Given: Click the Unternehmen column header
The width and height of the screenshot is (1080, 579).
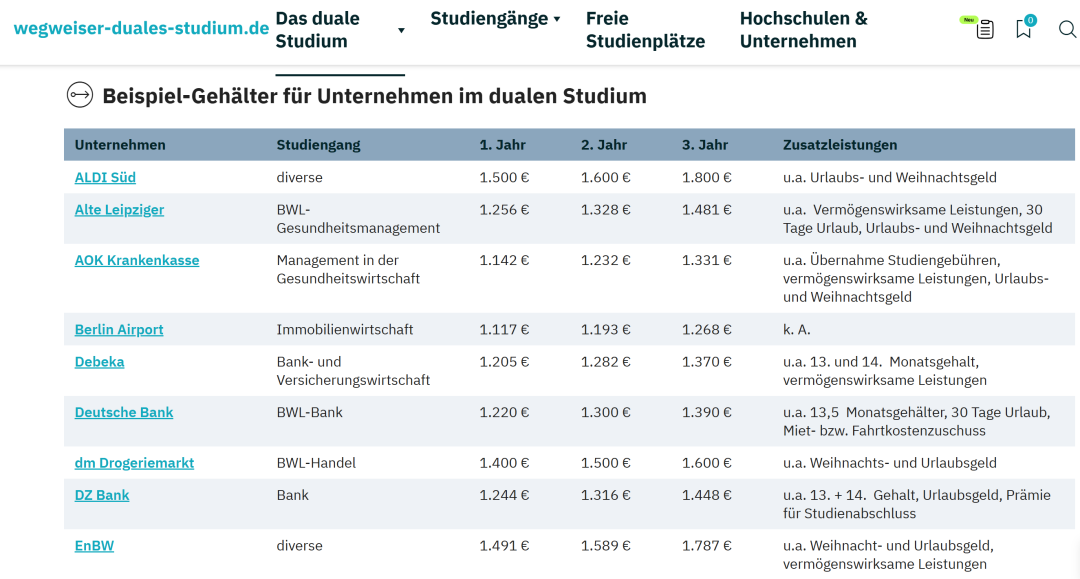Looking at the screenshot, I should point(120,145).
